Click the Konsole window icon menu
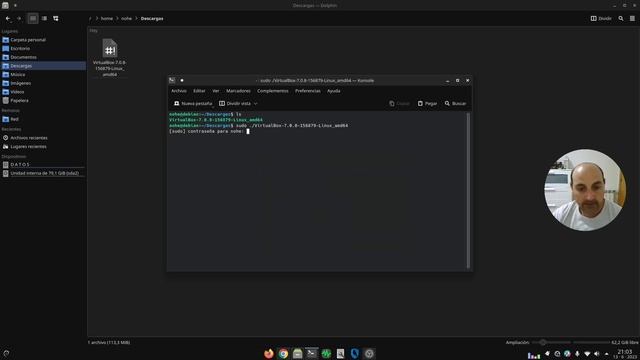 pos(172,80)
